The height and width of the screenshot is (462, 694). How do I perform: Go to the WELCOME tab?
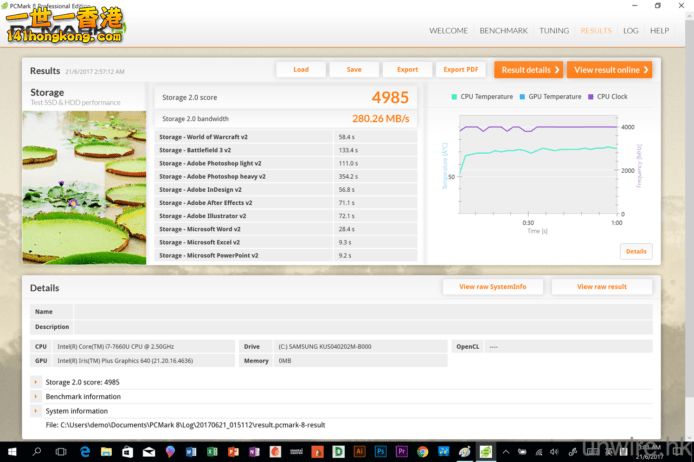(x=448, y=31)
